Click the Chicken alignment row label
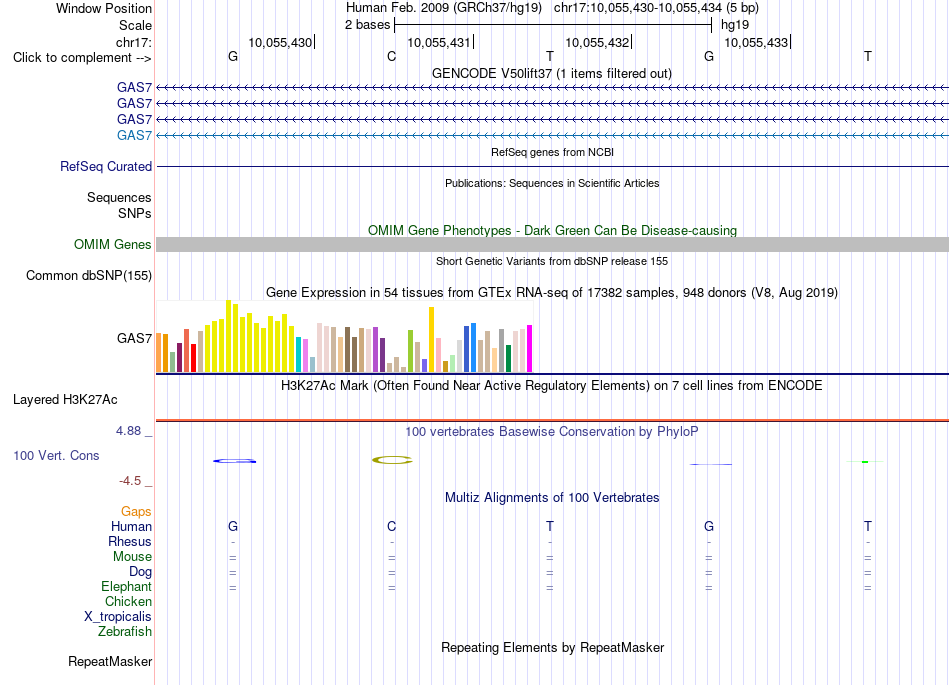This screenshot has width=950, height=685. pyautogui.click(x=128, y=601)
